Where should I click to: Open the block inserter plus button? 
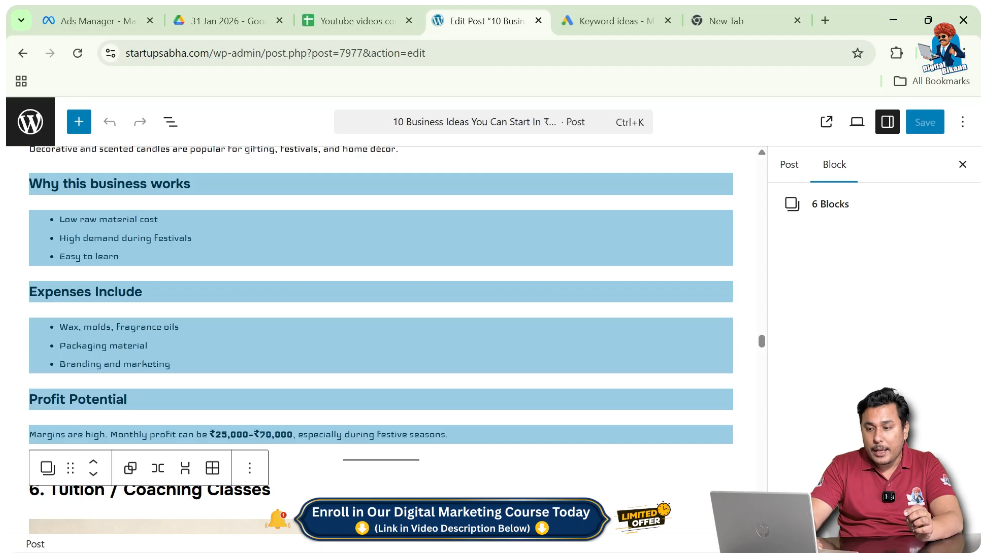tap(79, 122)
